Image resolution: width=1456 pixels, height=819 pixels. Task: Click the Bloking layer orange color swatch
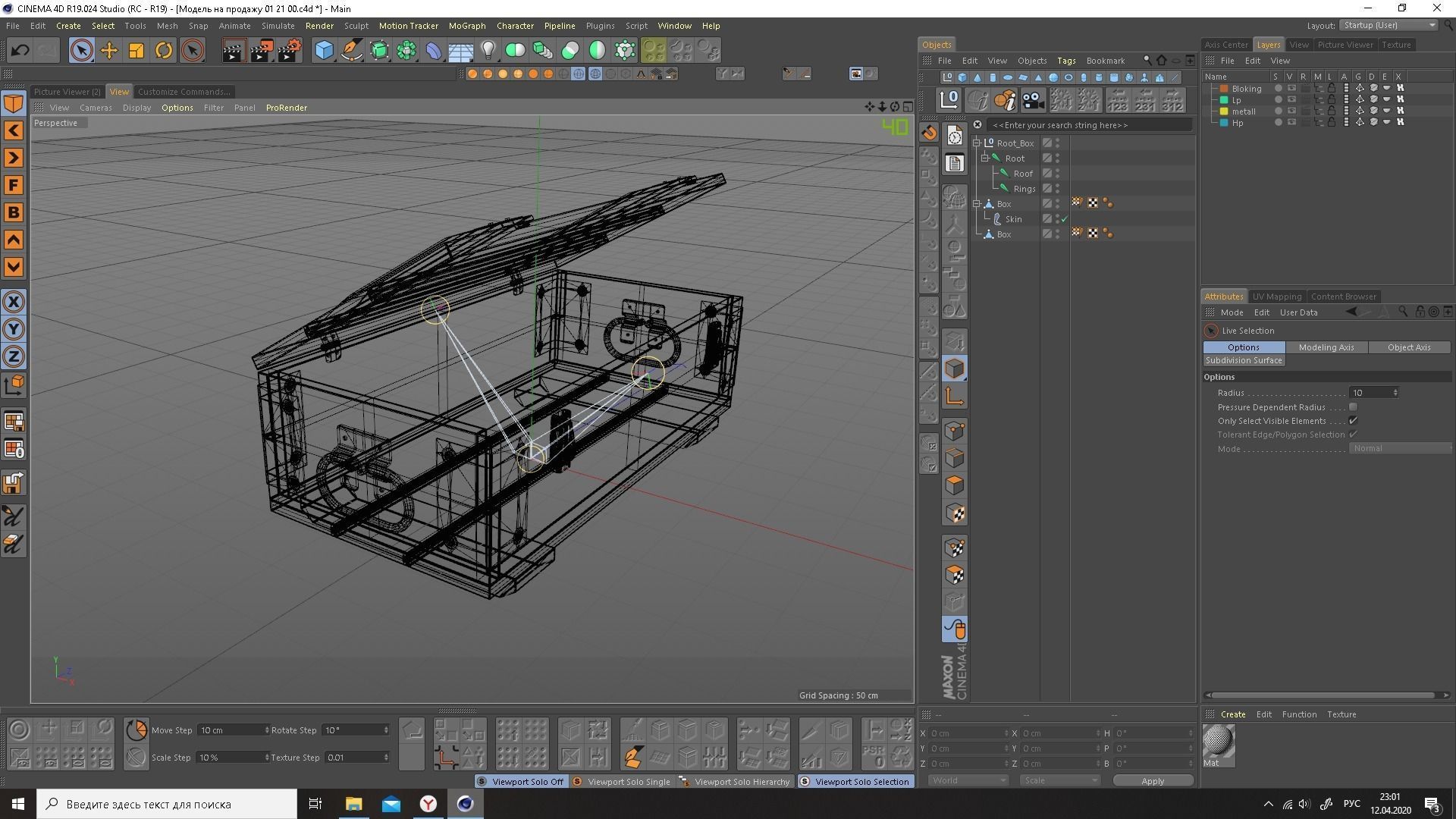(1223, 89)
